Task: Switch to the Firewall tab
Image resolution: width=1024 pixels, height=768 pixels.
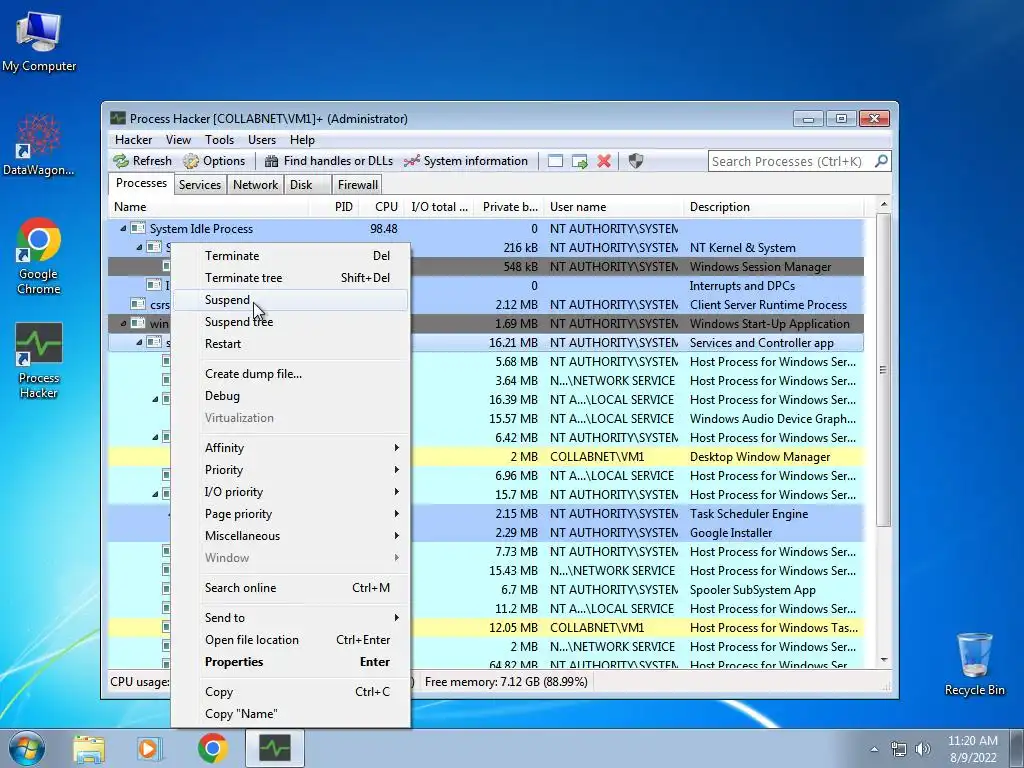Action: pyautogui.click(x=357, y=185)
